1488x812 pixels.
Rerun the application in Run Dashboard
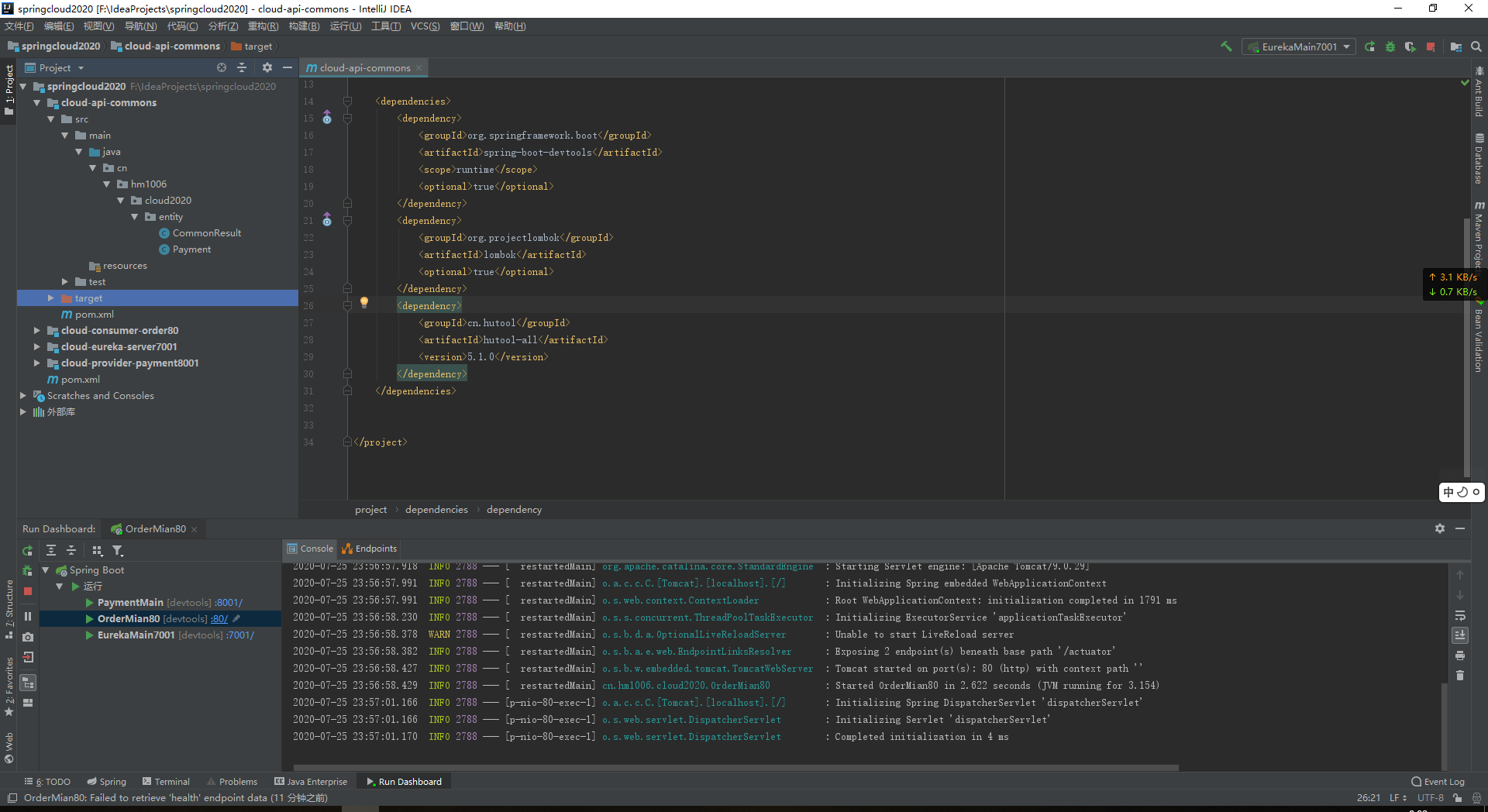28,550
